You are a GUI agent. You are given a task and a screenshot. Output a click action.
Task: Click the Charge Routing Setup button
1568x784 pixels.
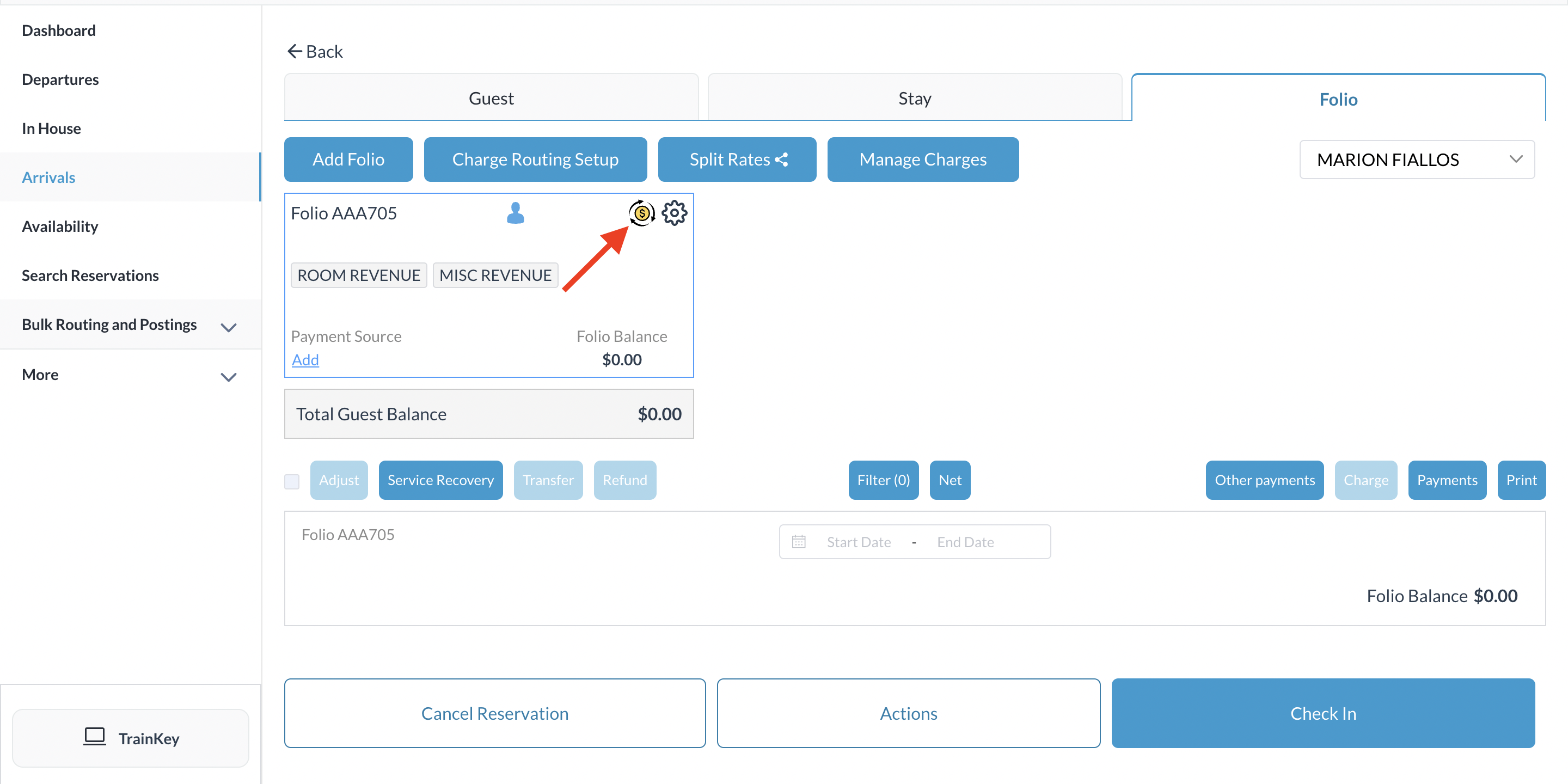coord(535,160)
